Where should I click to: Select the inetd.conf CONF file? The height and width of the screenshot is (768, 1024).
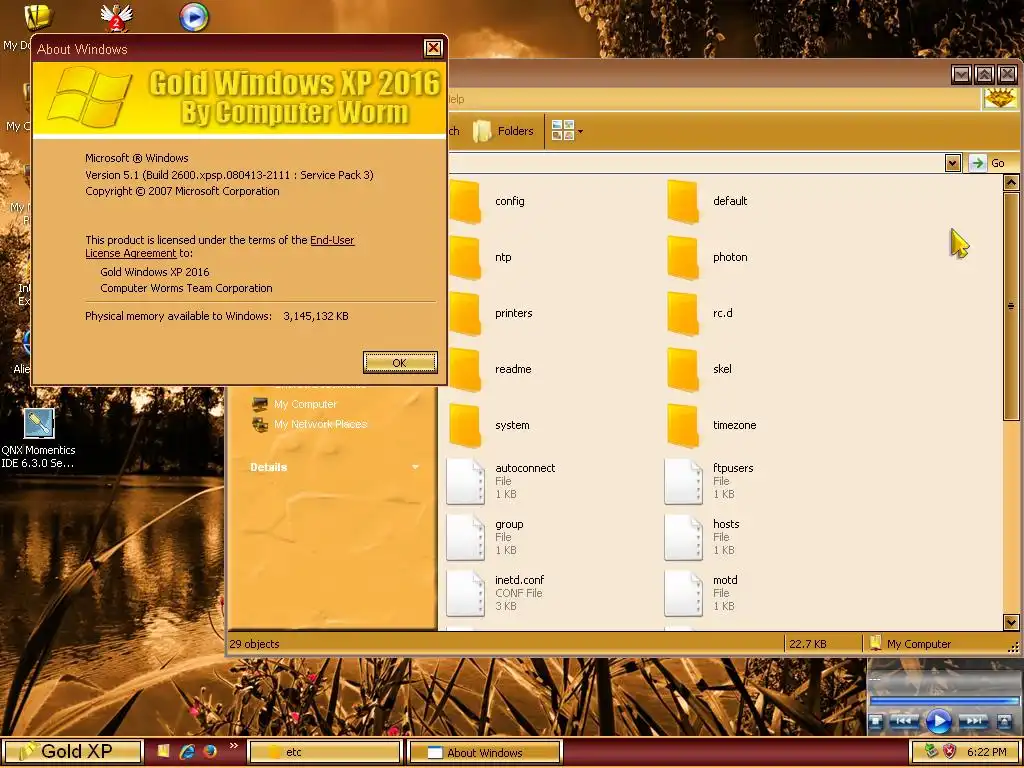496,593
